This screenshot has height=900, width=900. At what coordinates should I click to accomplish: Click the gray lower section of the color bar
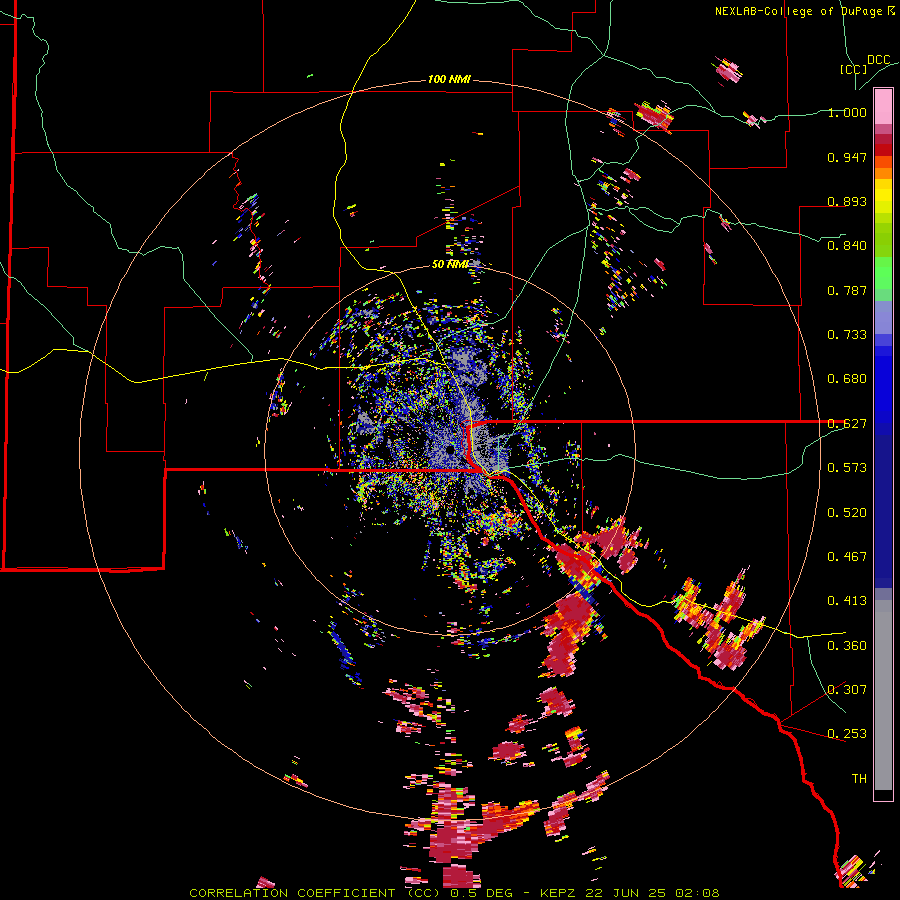click(x=883, y=695)
